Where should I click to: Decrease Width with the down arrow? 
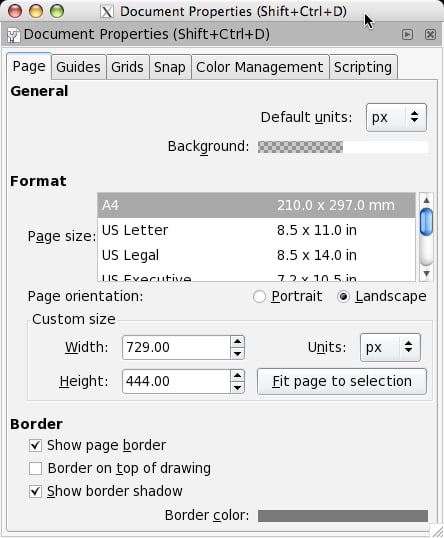(237, 353)
